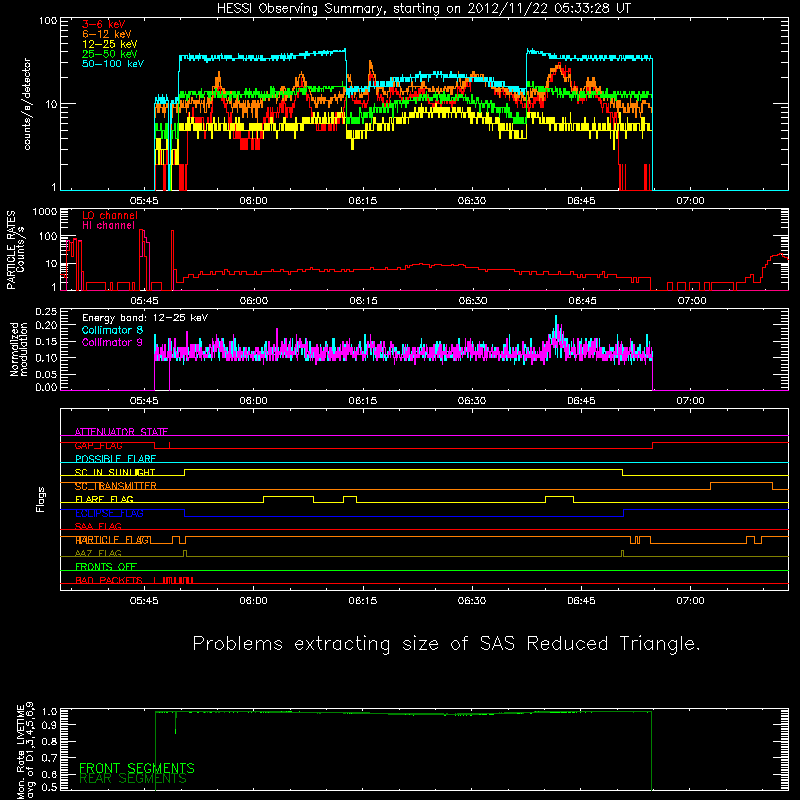Click the AAZ_FLAG label

[98, 553]
